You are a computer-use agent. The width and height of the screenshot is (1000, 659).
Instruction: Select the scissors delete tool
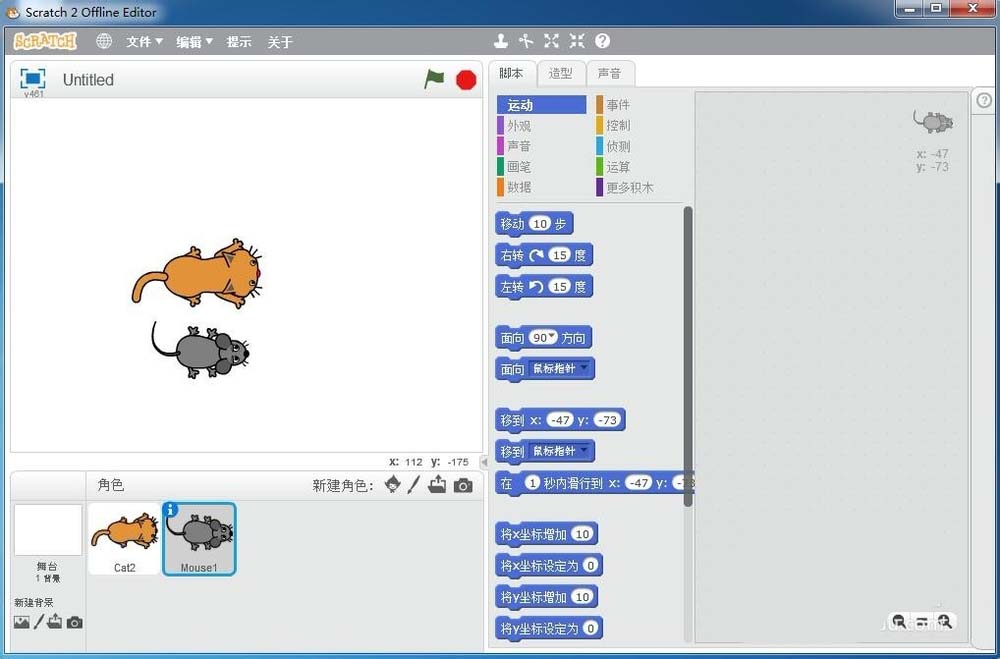pyautogui.click(x=526, y=41)
